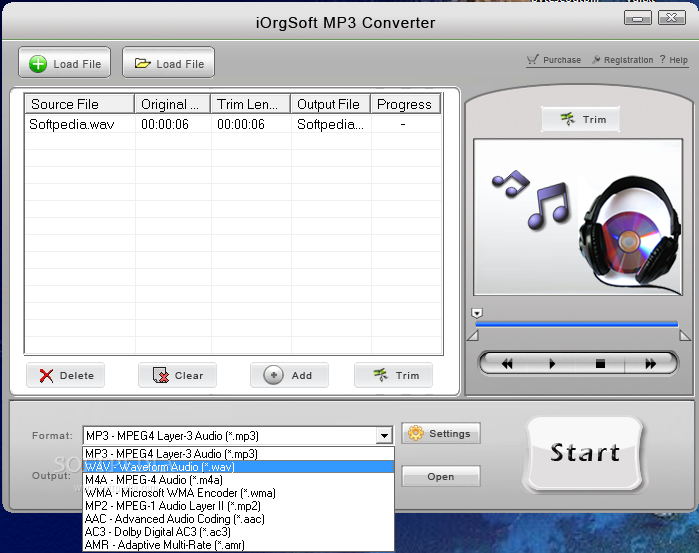Play the audio in preview player
Screen dimensions: 699x553
[552, 363]
